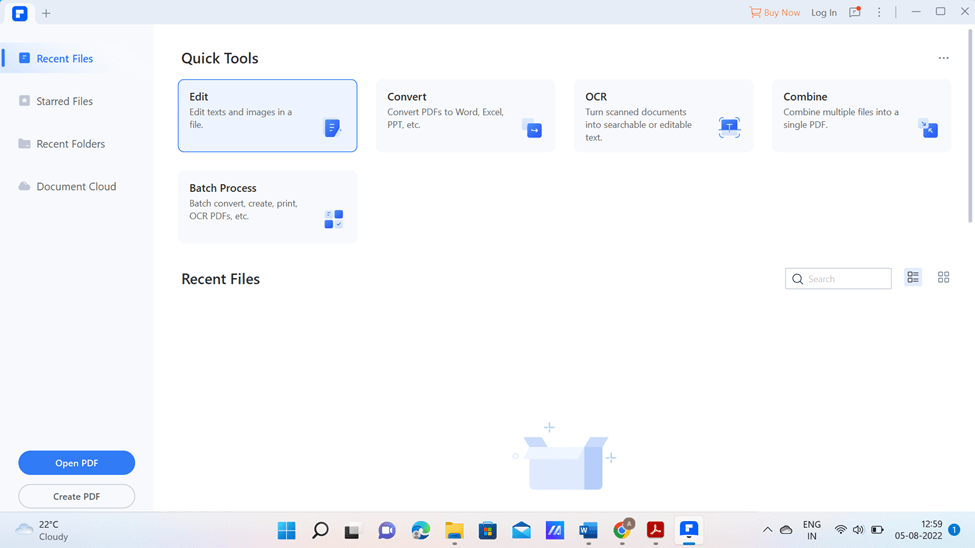
Task: Open the Convert quick tool card
Action: [465, 116]
